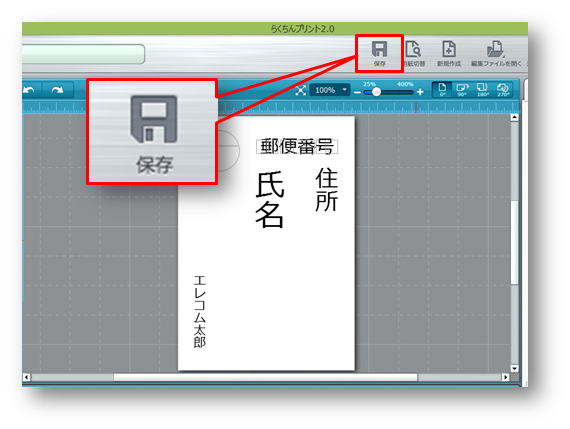The height and width of the screenshot is (429, 570).
Task: Rotate the page to 90°
Action: point(462,89)
